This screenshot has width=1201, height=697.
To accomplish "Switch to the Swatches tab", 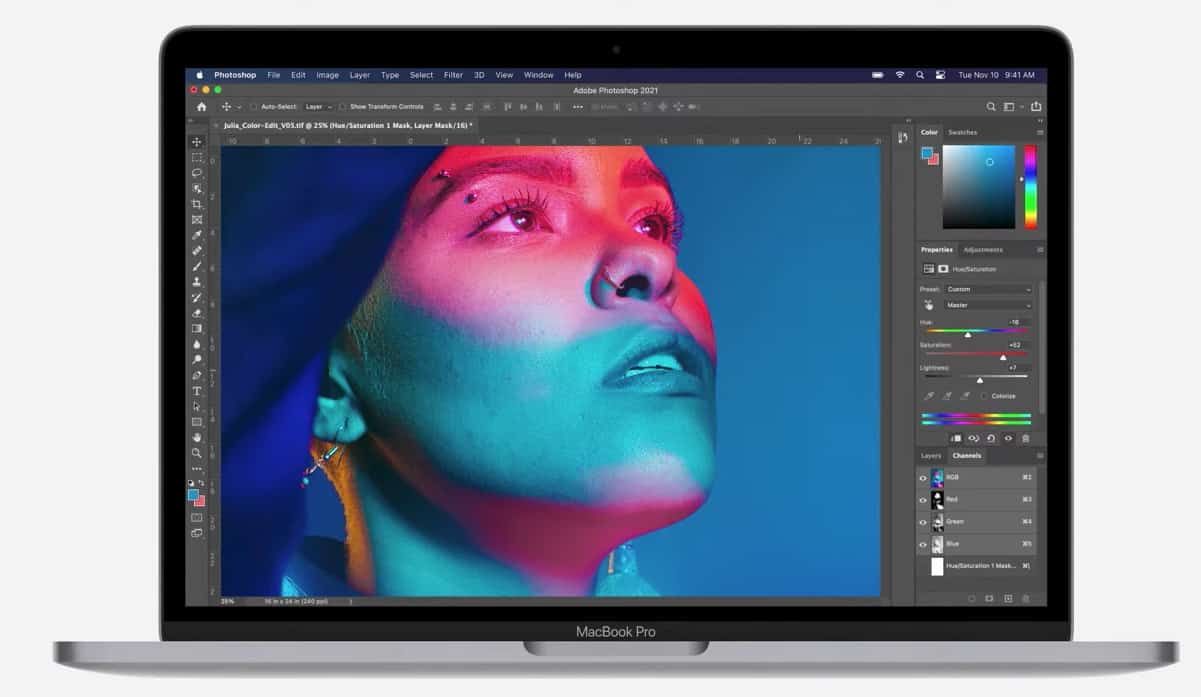I will (962, 132).
